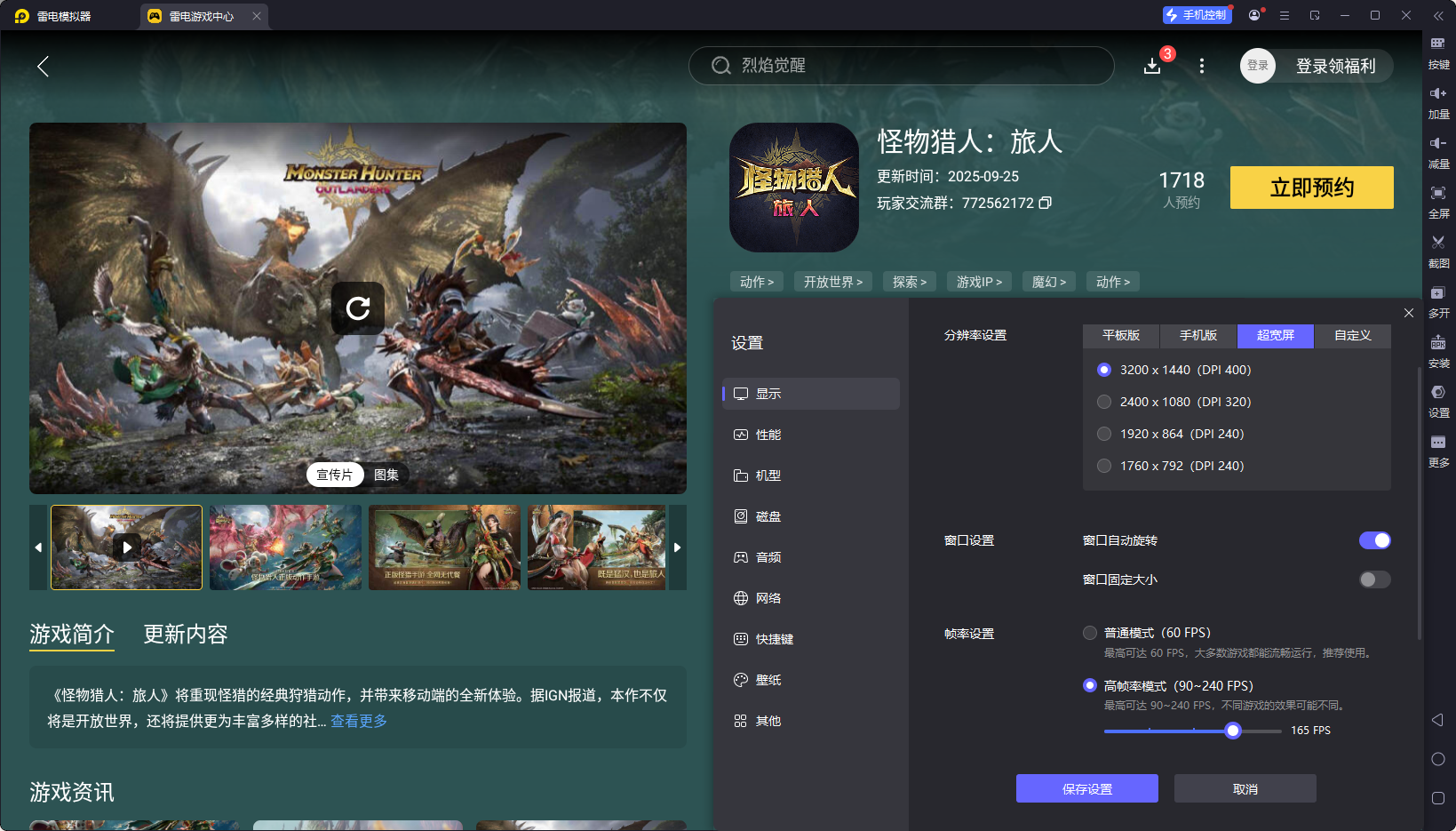Enable the 窗口固定大小 switch
Image resolution: width=1456 pixels, height=831 pixels.
pos(1374,579)
